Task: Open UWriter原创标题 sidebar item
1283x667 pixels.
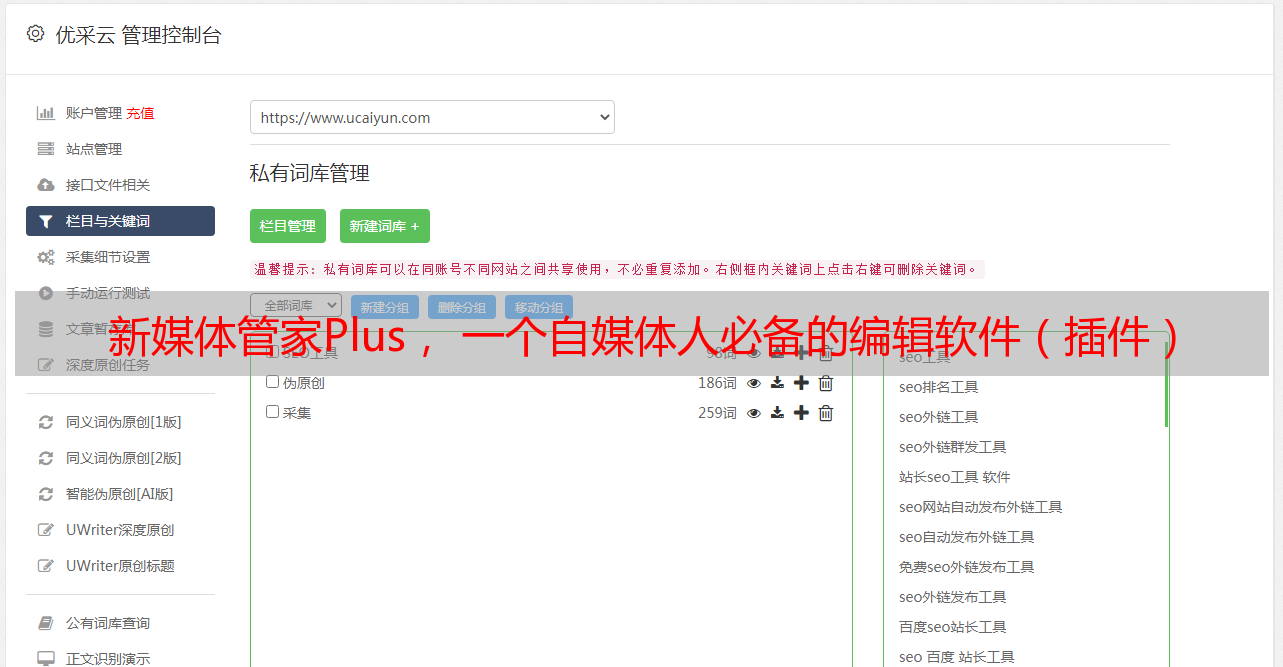Action: (x=120, y=566)
